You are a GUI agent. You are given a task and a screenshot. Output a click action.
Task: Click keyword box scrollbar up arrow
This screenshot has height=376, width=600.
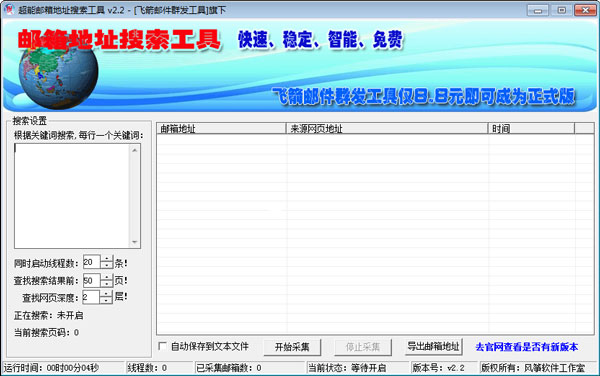135,150
